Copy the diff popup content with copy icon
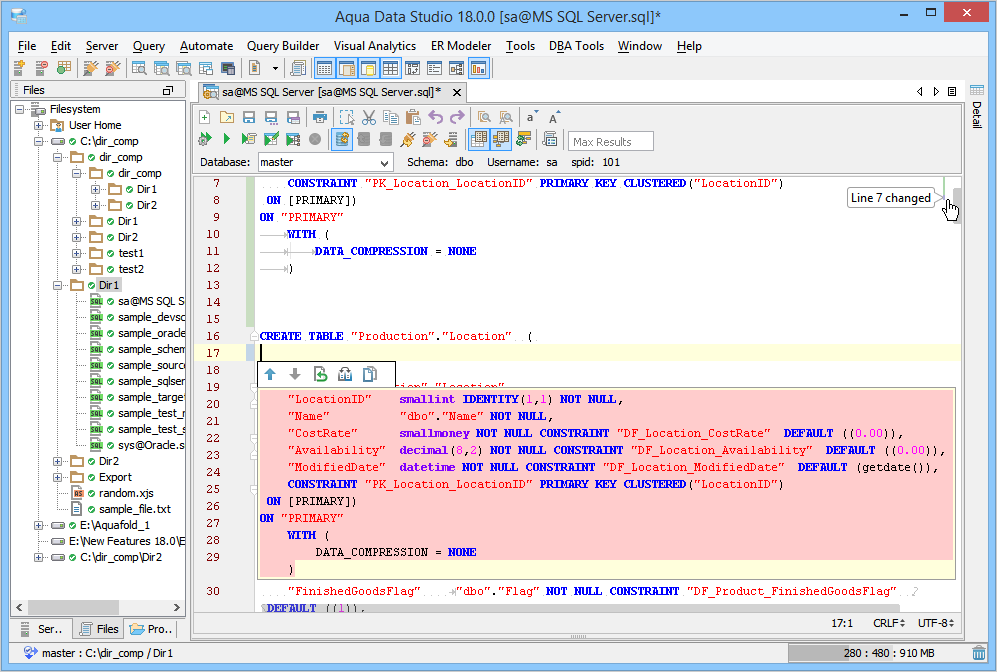This screenshot has height=672, width=997. click(370, 374)
